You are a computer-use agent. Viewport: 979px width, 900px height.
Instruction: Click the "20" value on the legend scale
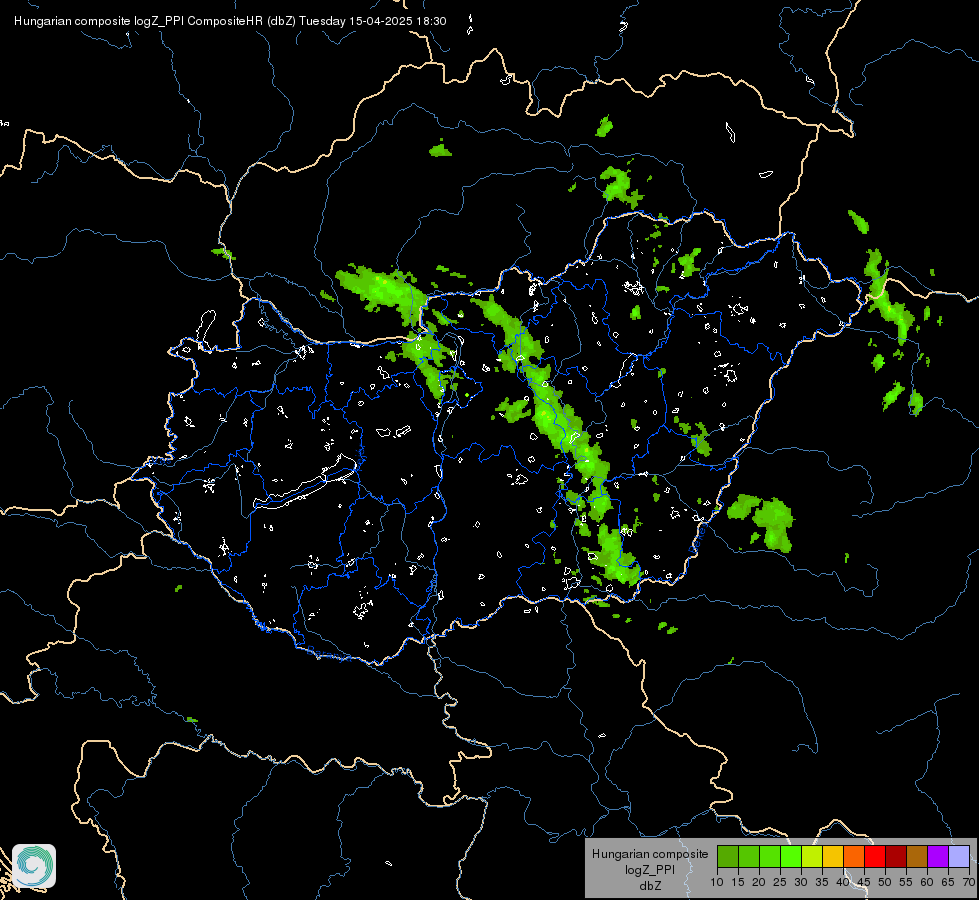click(759, 883)
